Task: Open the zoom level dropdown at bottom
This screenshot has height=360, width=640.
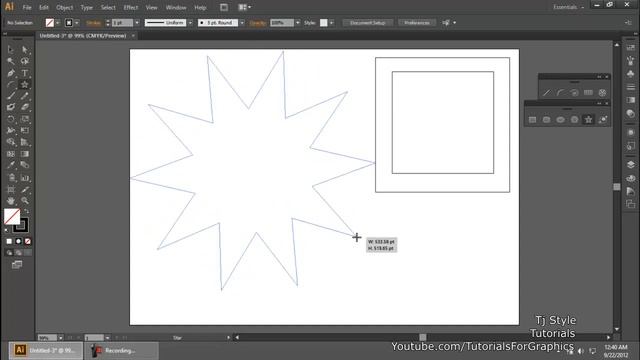Action: coord(60,338)
